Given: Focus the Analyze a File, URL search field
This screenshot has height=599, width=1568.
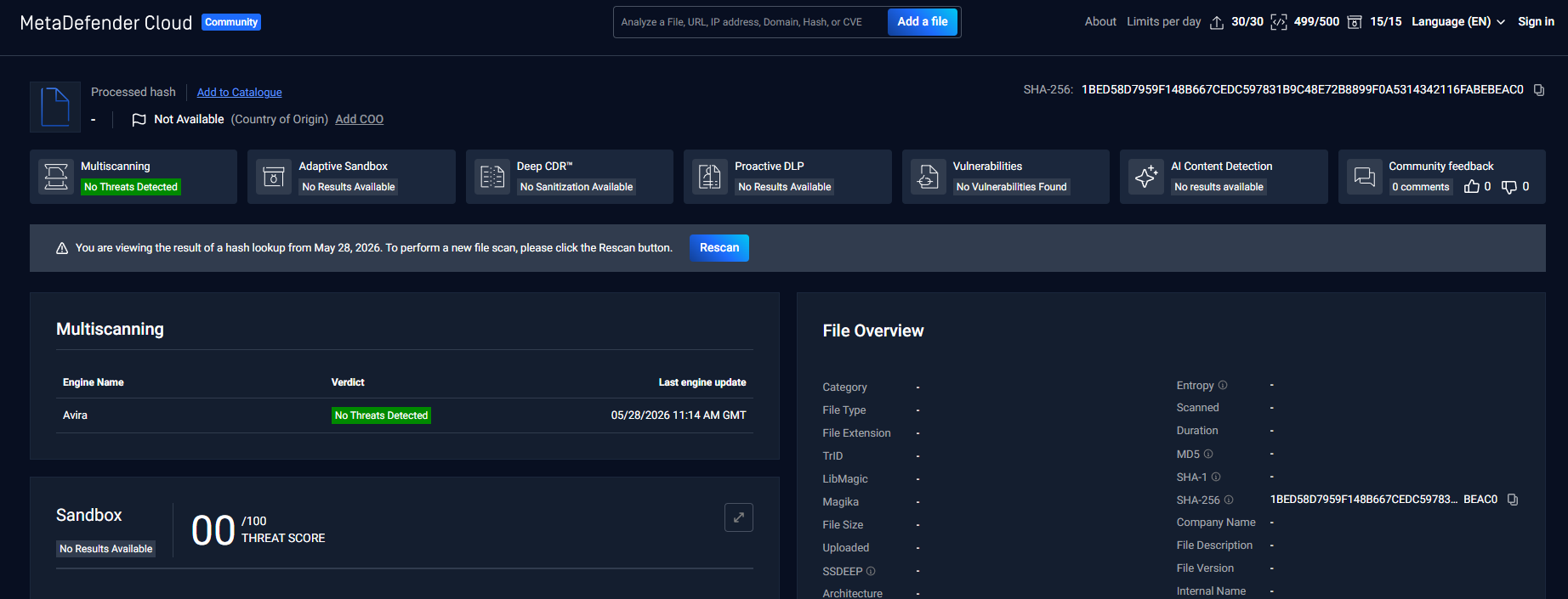Looking at the screenshot, I should click(750, 22).
